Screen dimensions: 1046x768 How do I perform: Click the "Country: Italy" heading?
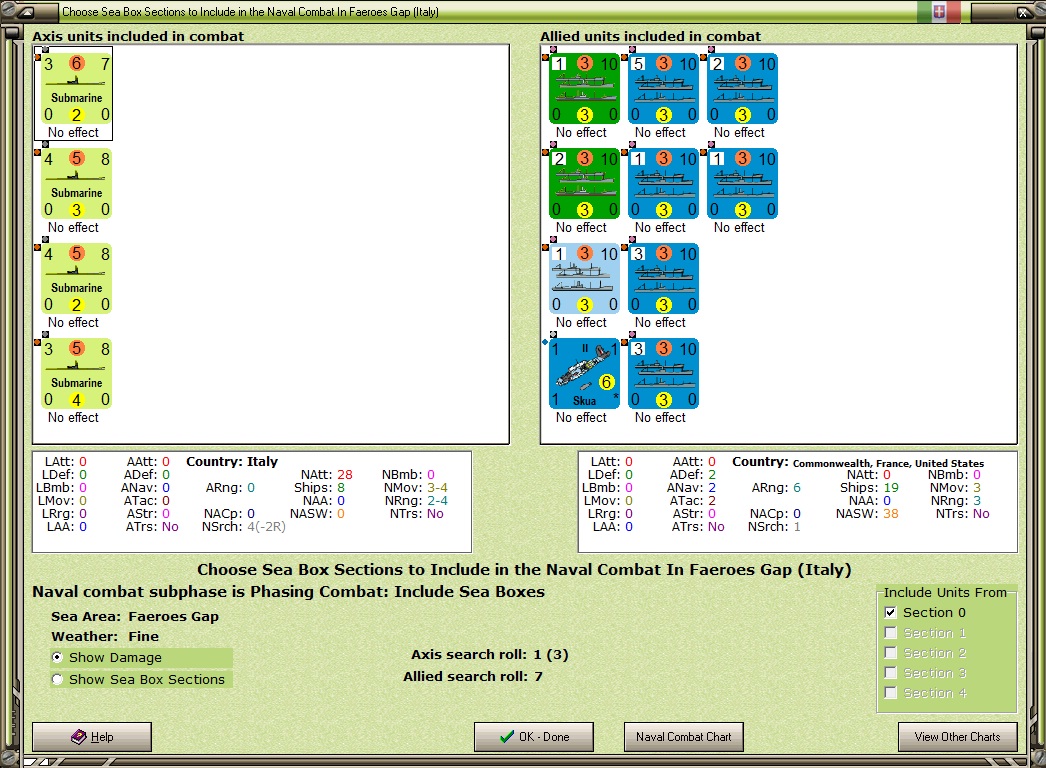231,462
